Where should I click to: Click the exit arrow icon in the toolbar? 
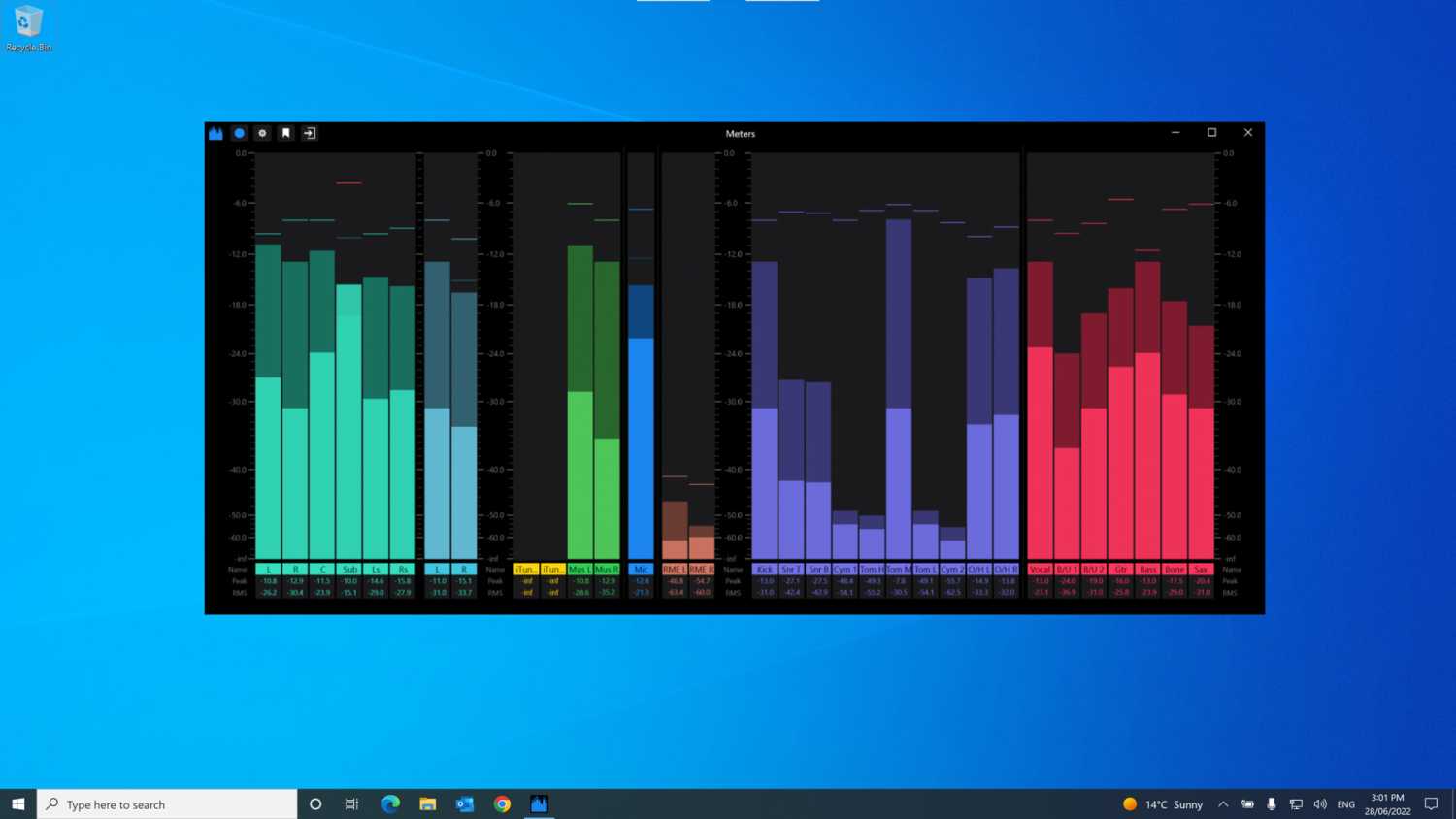(309, 133)
